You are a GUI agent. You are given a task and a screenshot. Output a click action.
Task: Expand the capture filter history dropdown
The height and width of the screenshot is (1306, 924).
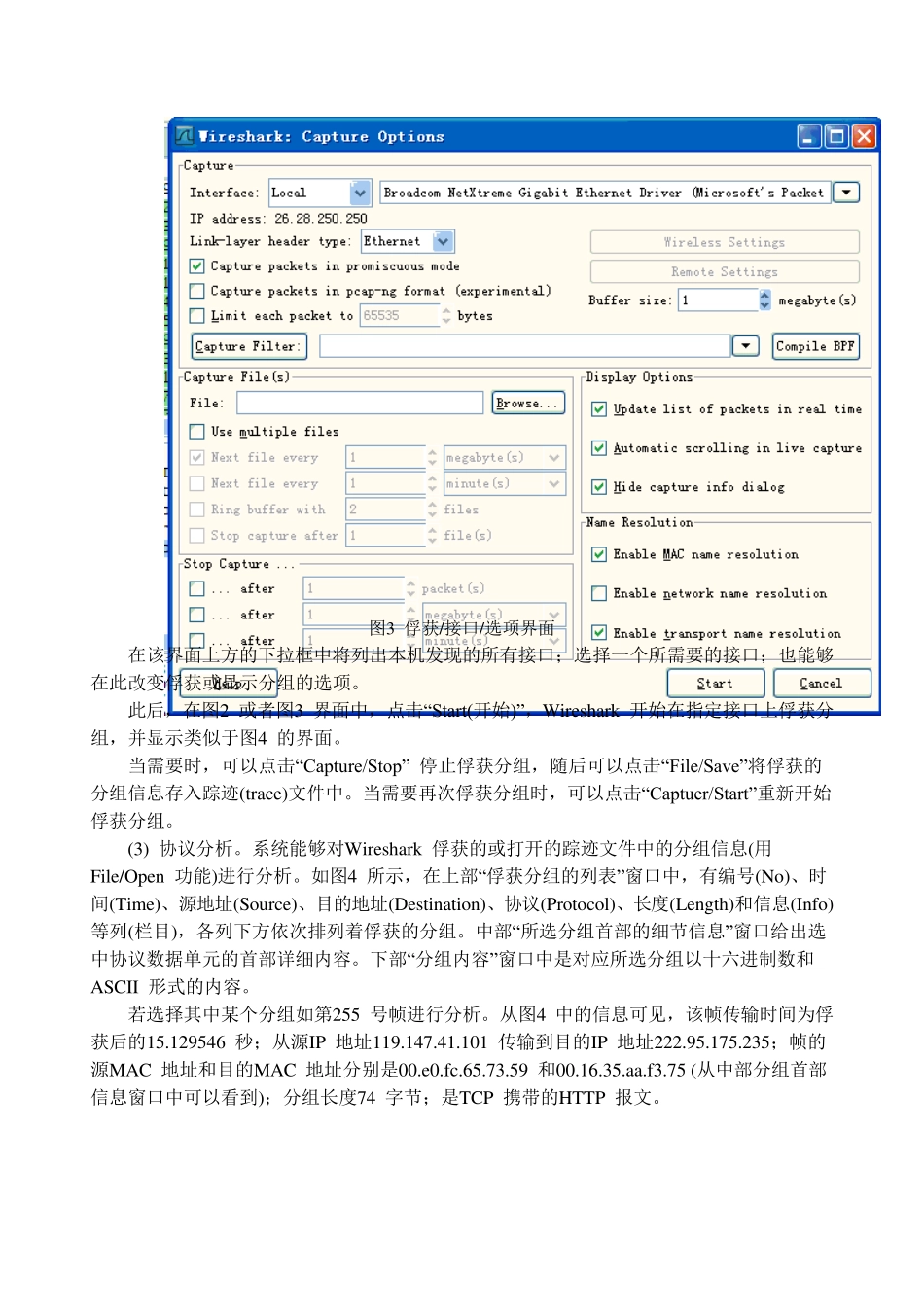click(746, 346)
